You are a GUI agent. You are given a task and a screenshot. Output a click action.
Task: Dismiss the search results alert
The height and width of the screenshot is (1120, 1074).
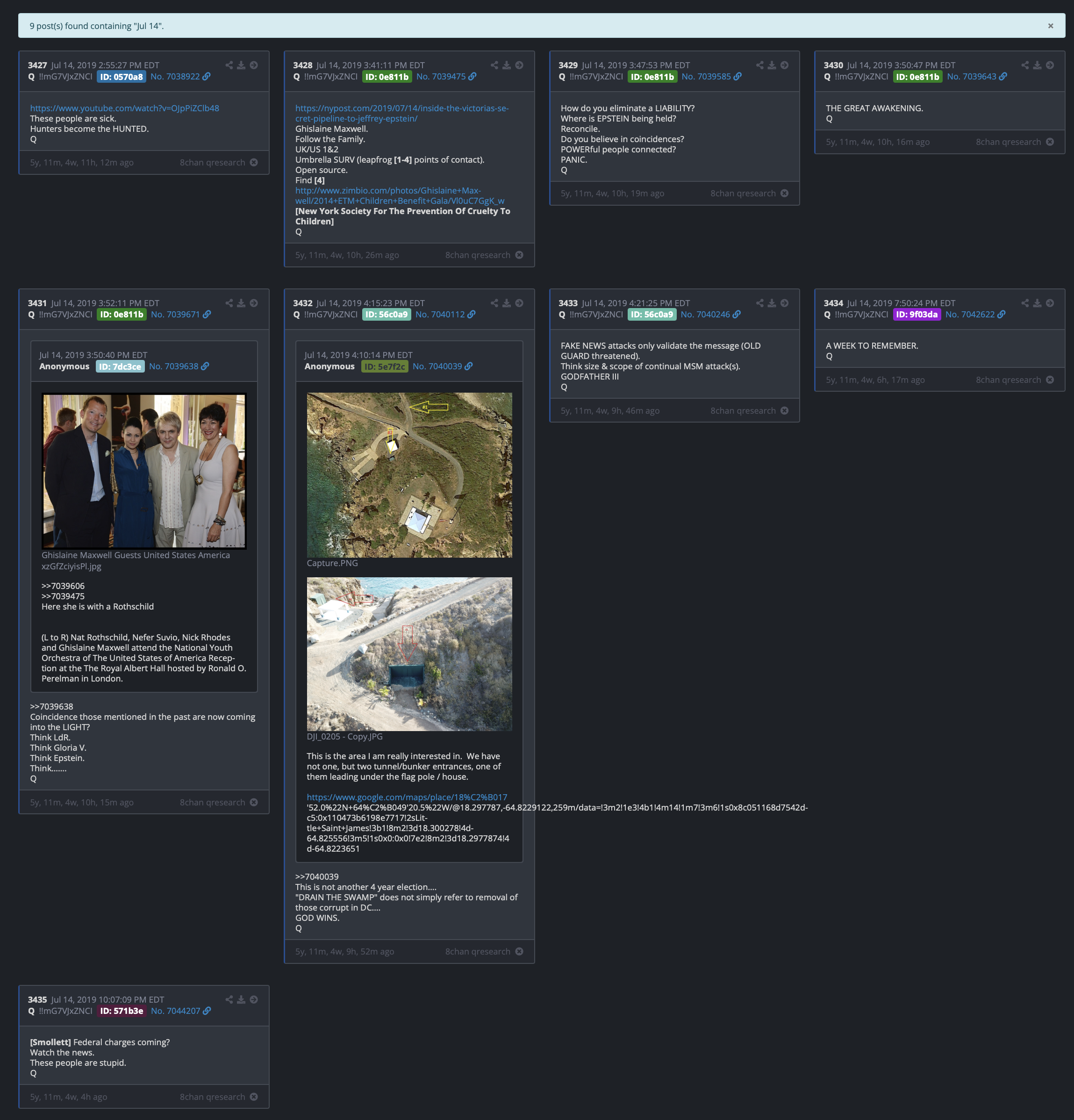[1050, 26]
